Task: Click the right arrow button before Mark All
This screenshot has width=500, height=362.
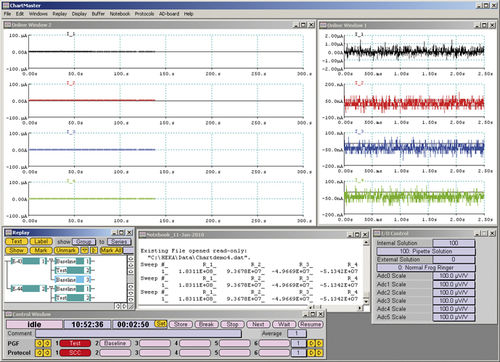Action: (x=94, y=250)
